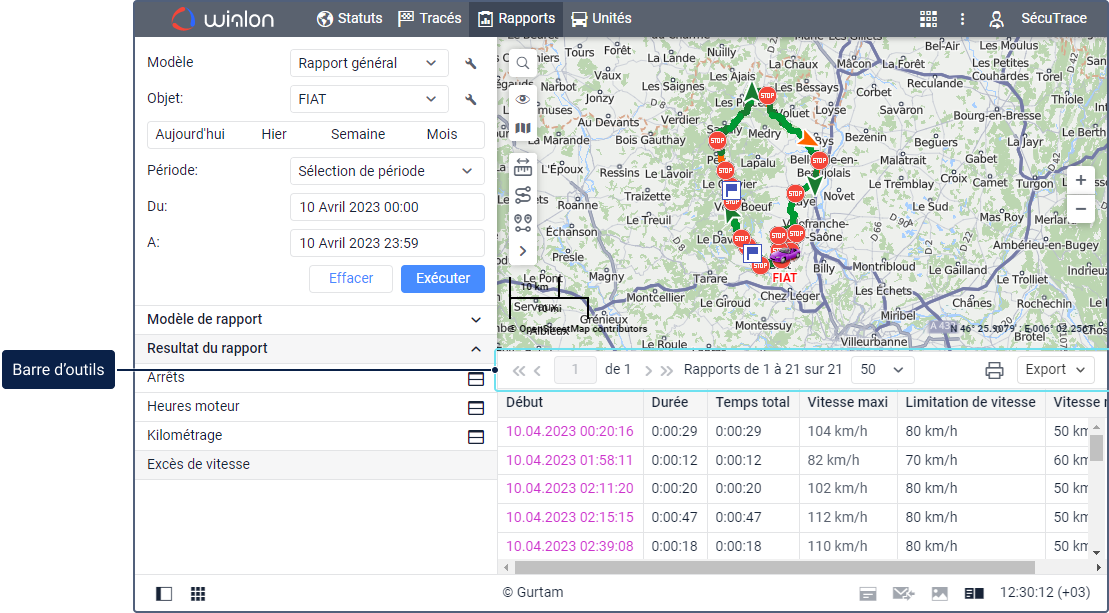Select the Aujourd'hui period shortcut
Viewport: 1109px width, 613px height.
click(190, 134)
